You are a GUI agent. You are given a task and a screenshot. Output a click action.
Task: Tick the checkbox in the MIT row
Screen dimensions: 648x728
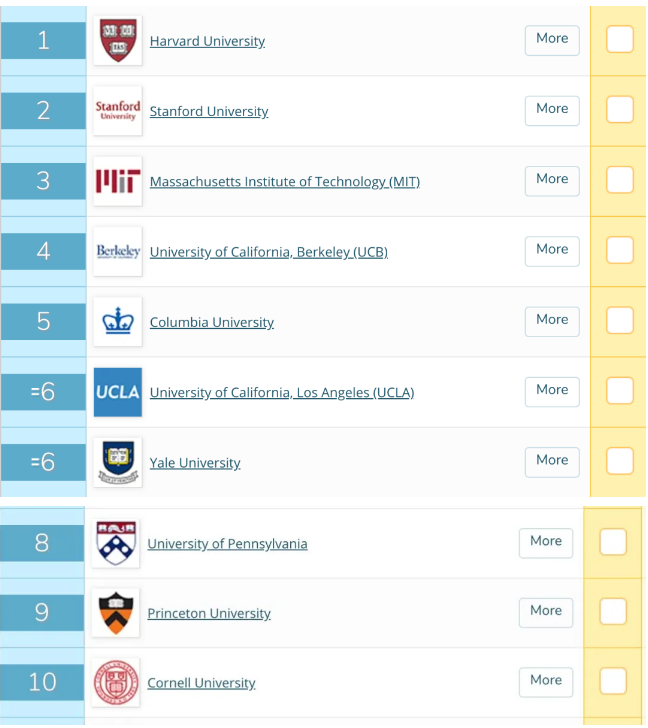point(620,179)
